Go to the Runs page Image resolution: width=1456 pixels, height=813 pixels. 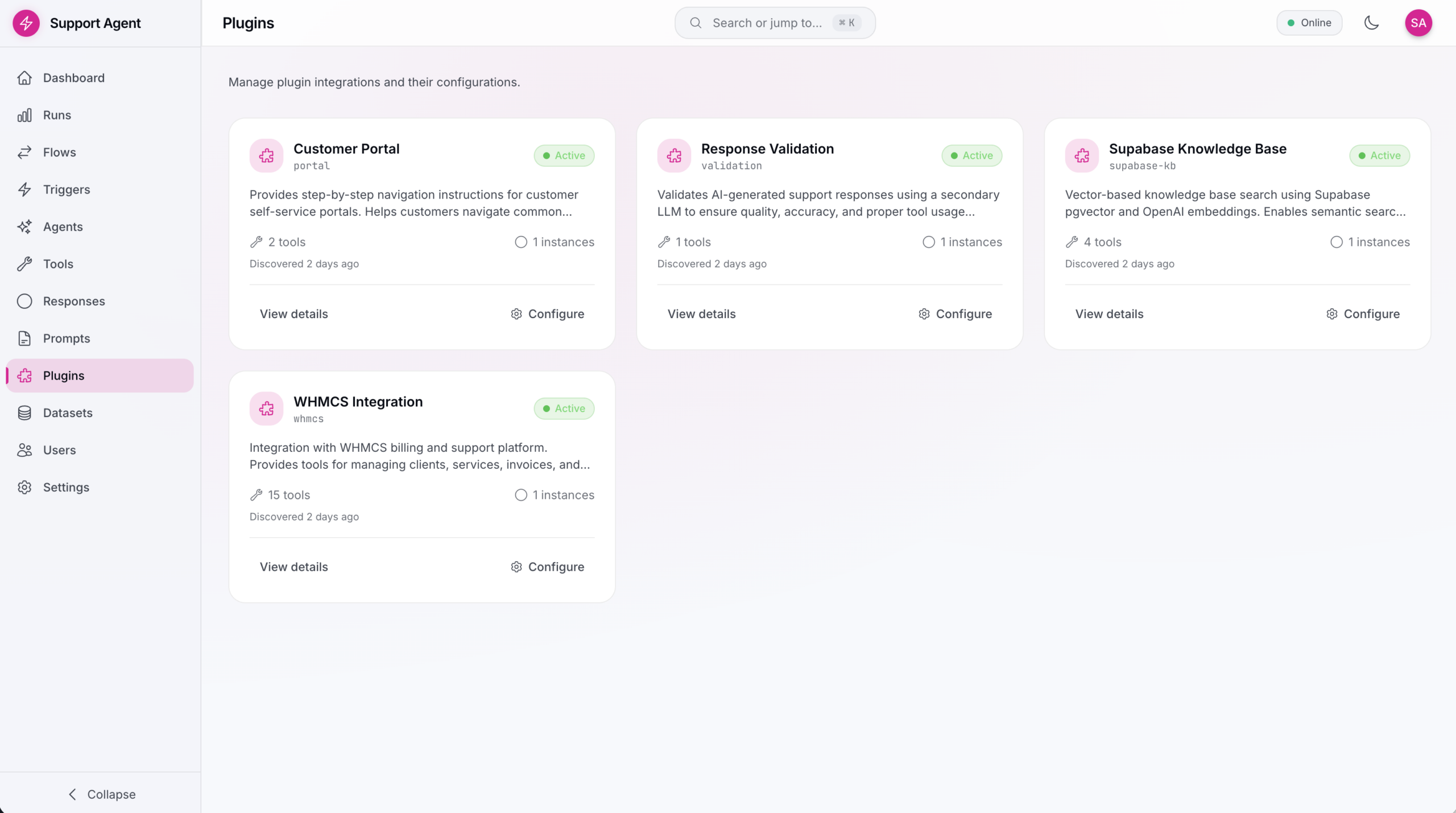tap(100, 115)
